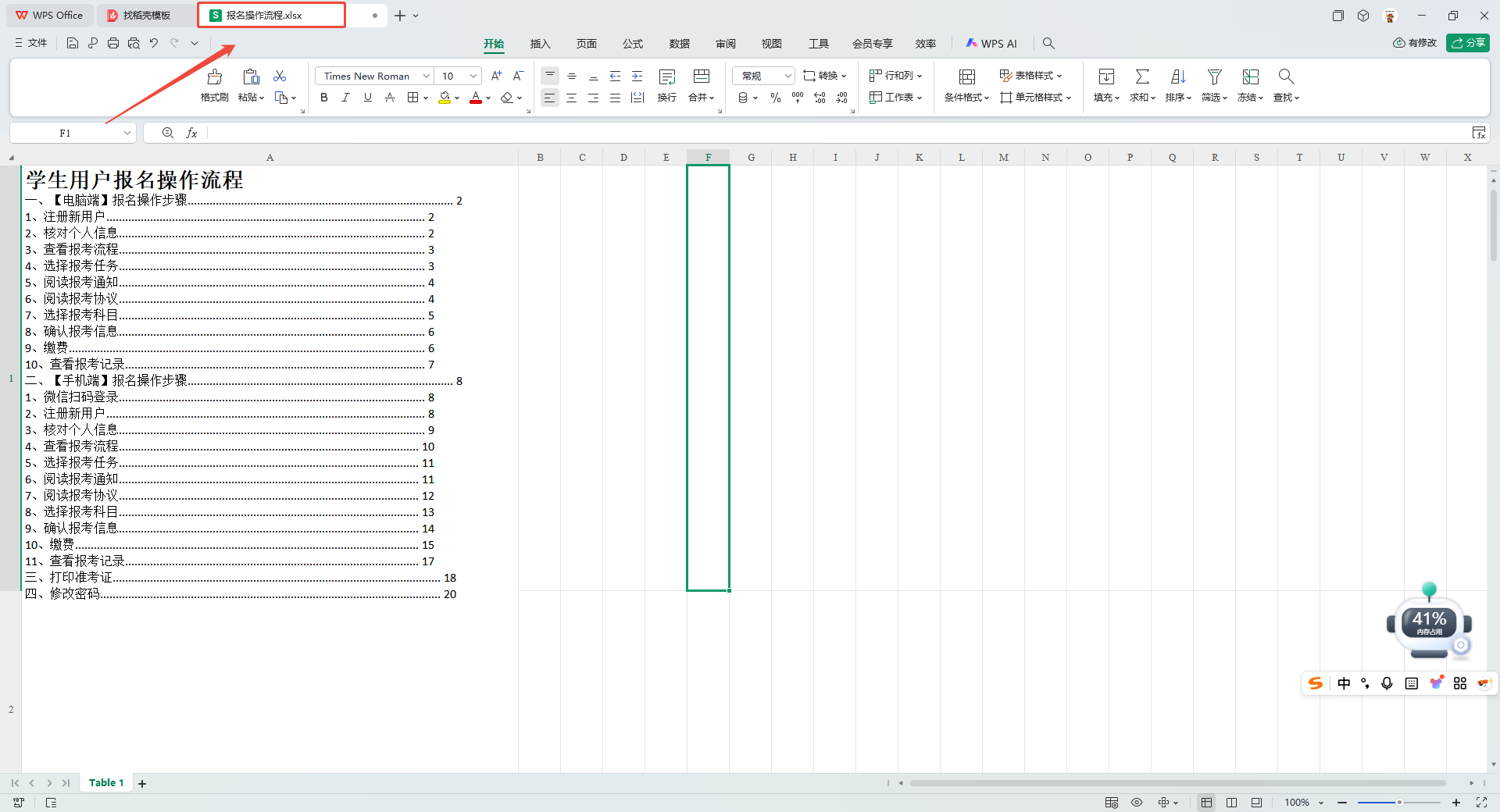Click the font color red A swatch
Image resolution: width=1500 pixels, height=812 pixels.
coord(476,98)
